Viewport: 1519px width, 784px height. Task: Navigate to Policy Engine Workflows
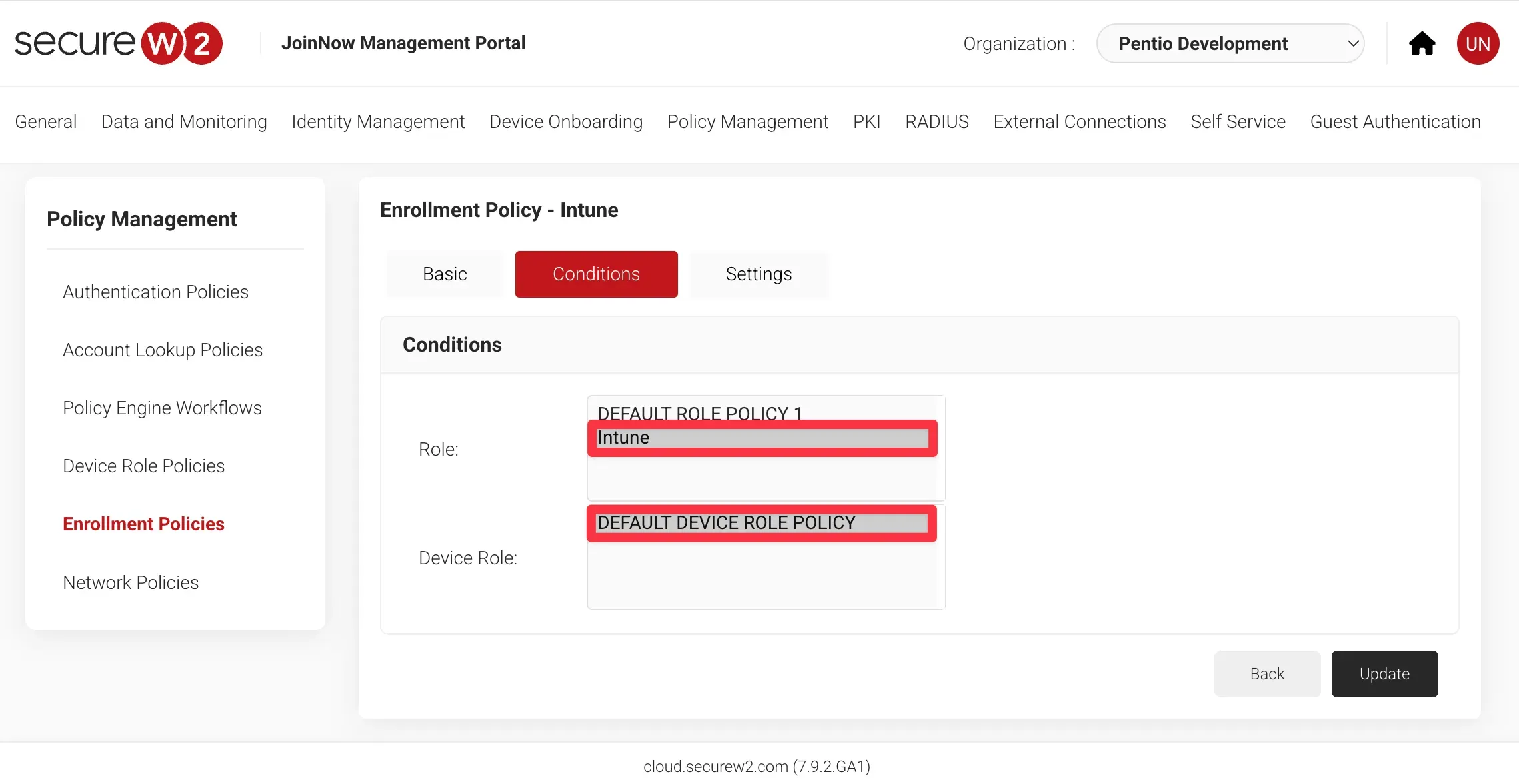click(x=162, y=408)
